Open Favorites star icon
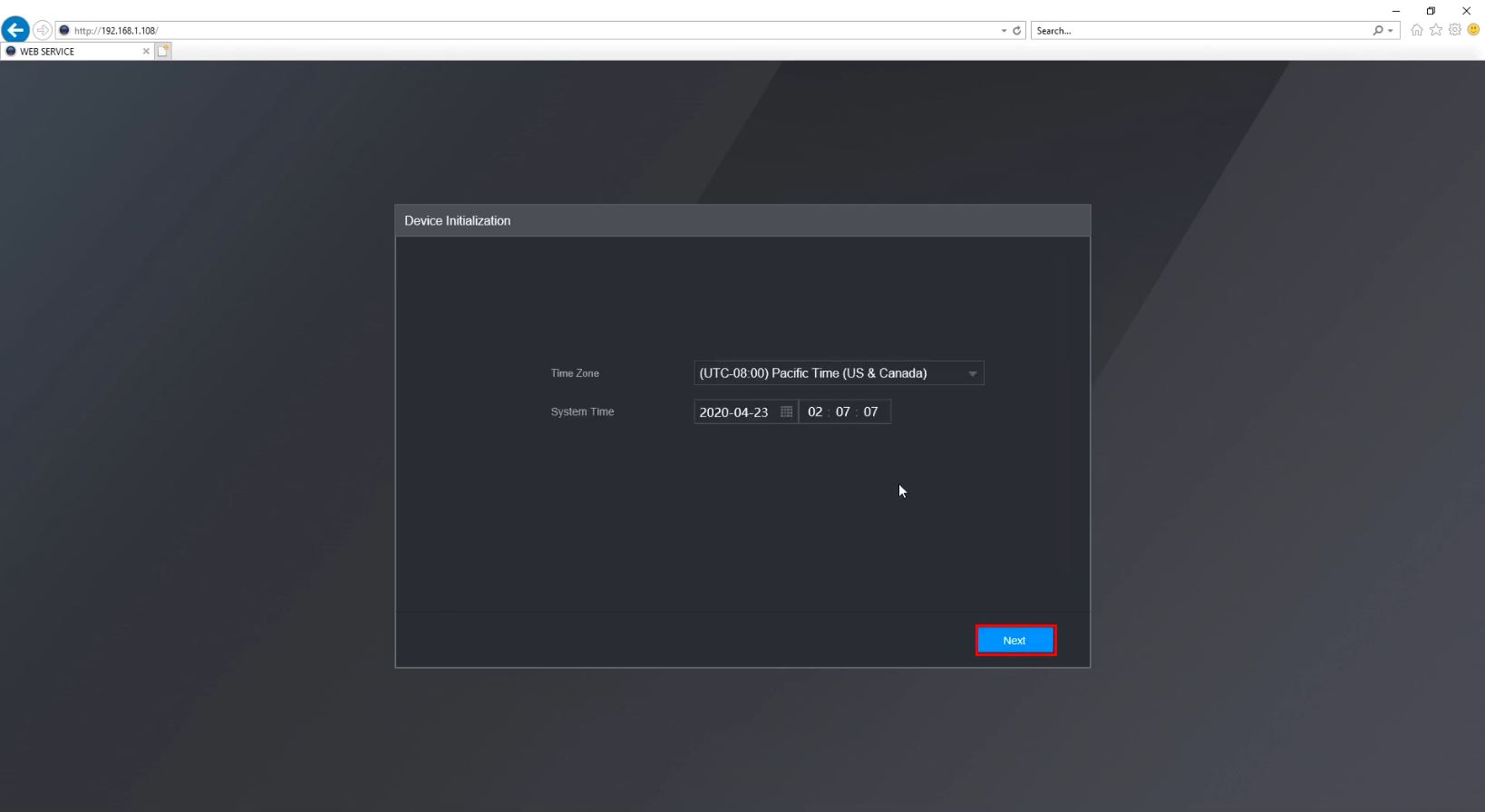 coord(1436,30)
